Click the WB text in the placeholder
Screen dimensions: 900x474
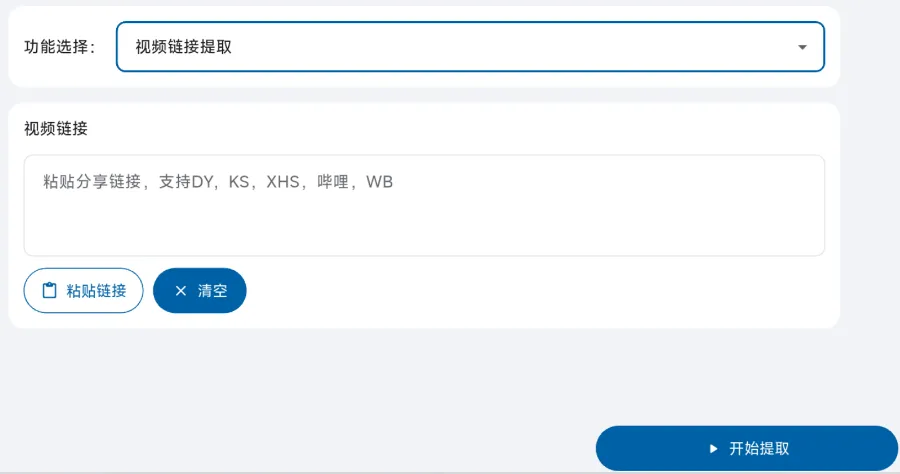tap(379, 182)
